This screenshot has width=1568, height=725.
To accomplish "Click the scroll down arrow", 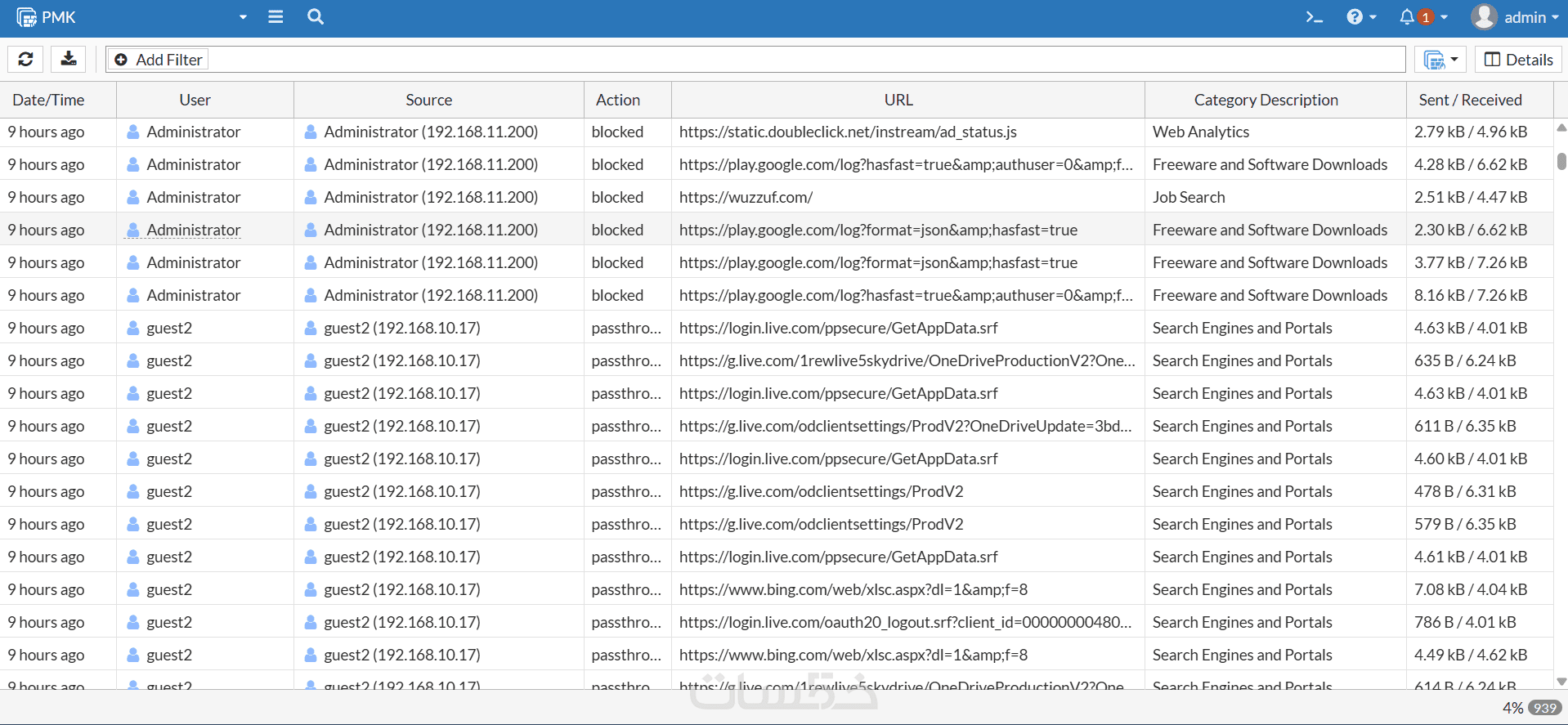I will (1561, 681).
